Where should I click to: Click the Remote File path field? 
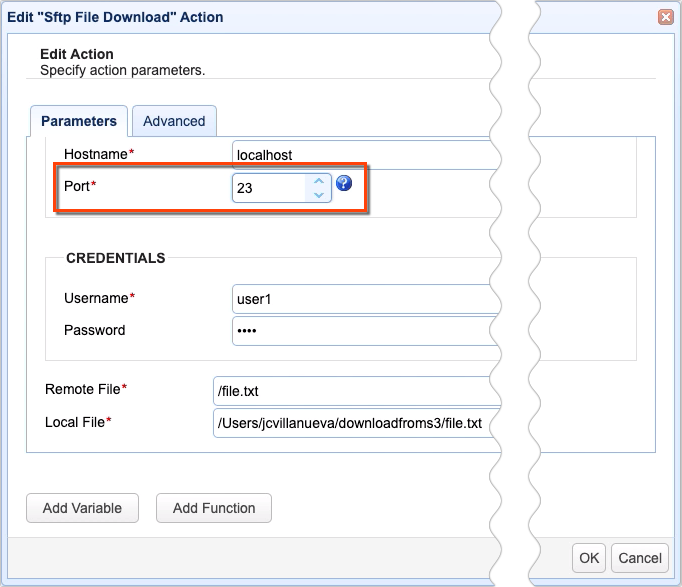coord(350,390)
